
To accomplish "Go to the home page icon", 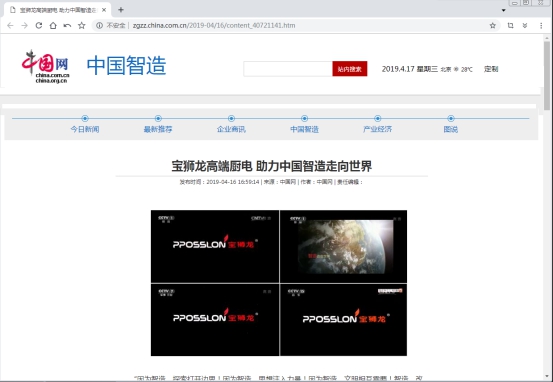I will point(53,25).
